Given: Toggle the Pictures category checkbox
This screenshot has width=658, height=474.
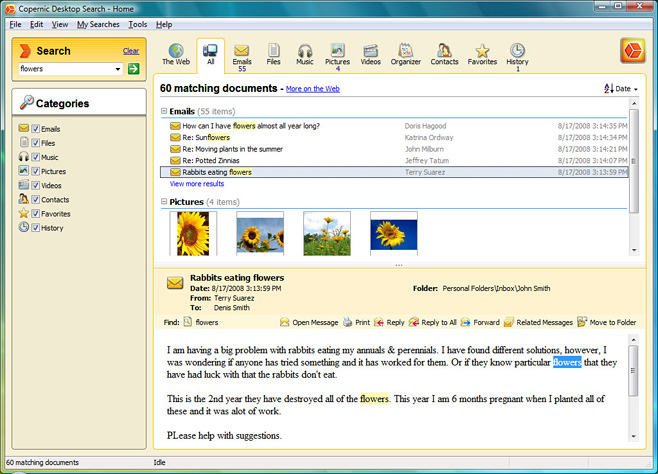Looking at the screenshot, I should click(36, 171).
